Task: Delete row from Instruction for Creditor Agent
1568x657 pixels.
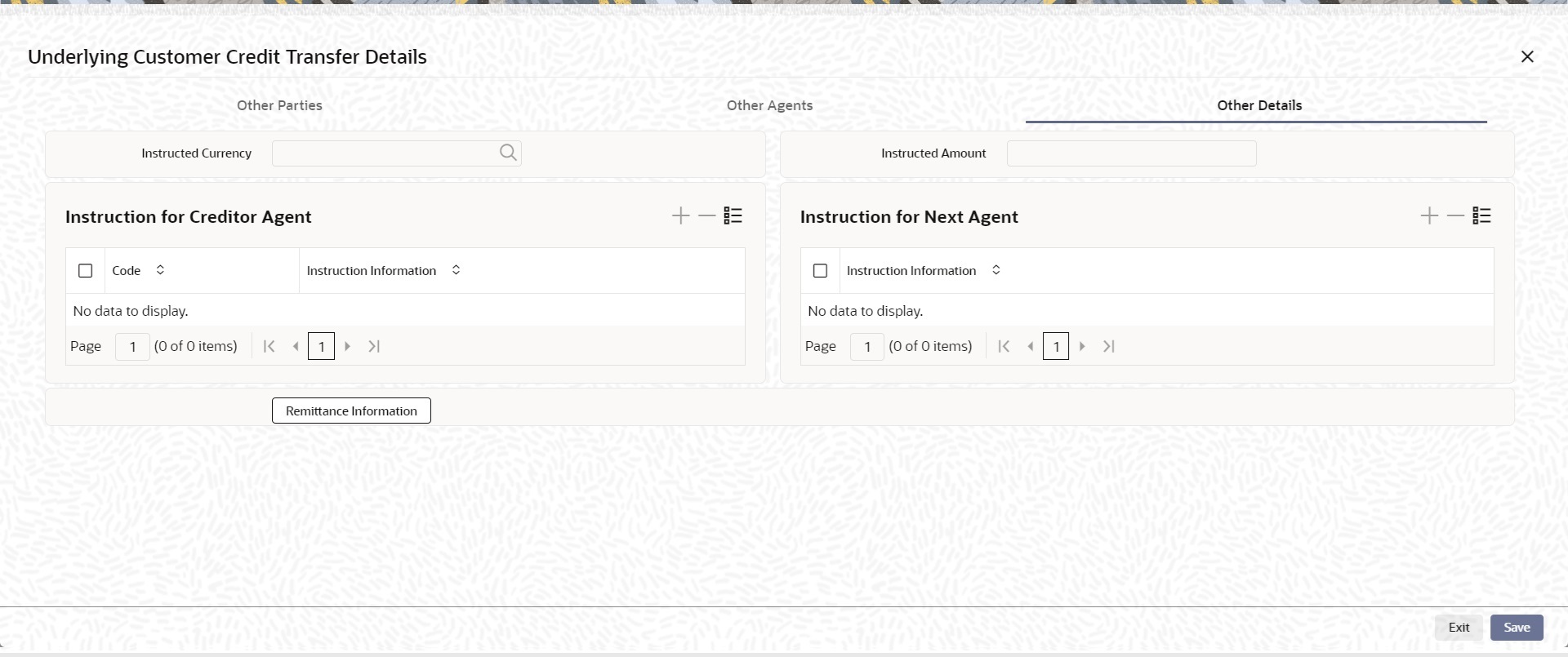Action: [x=707, y=216]
